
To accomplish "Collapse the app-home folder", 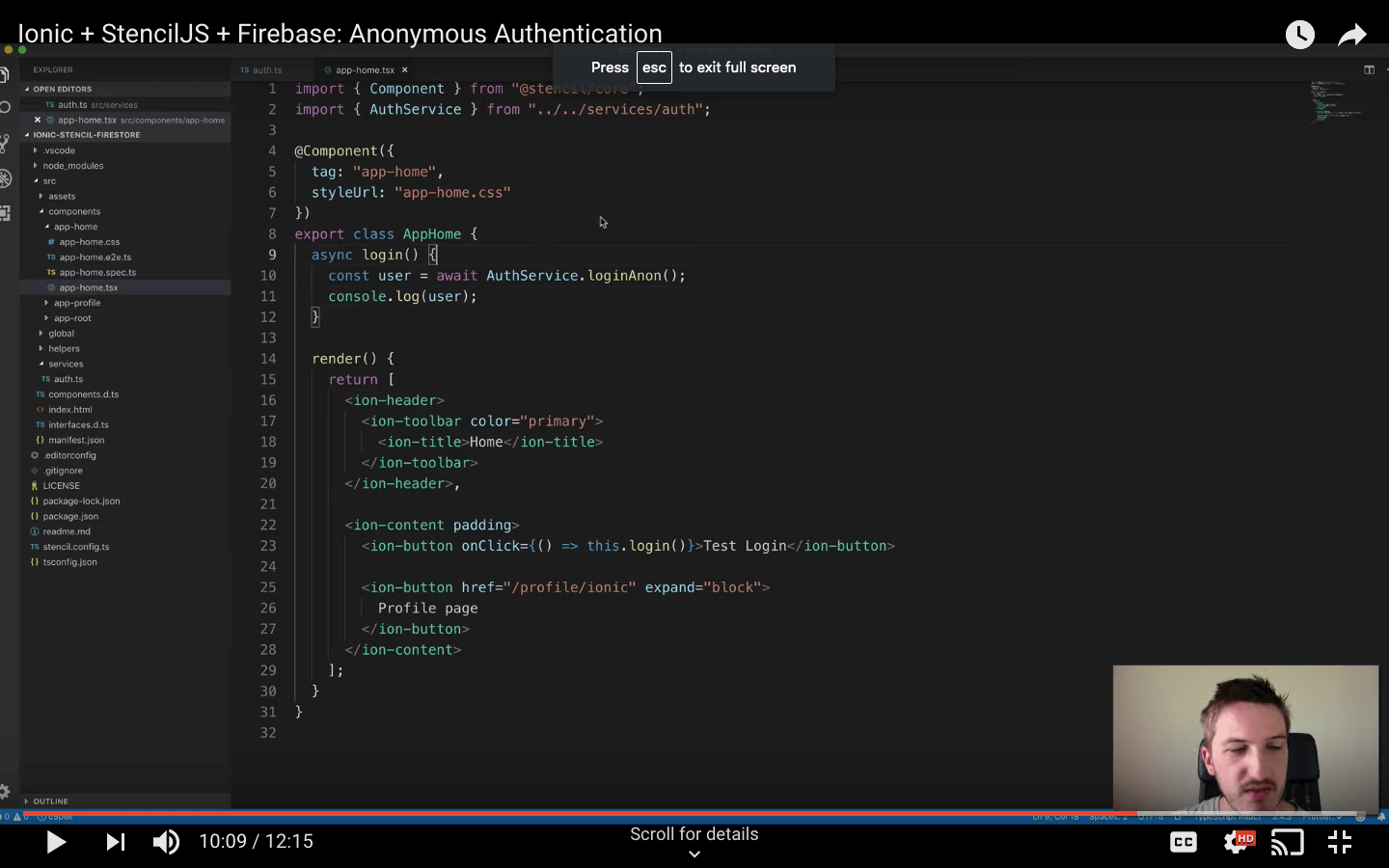I will [75, 227].
